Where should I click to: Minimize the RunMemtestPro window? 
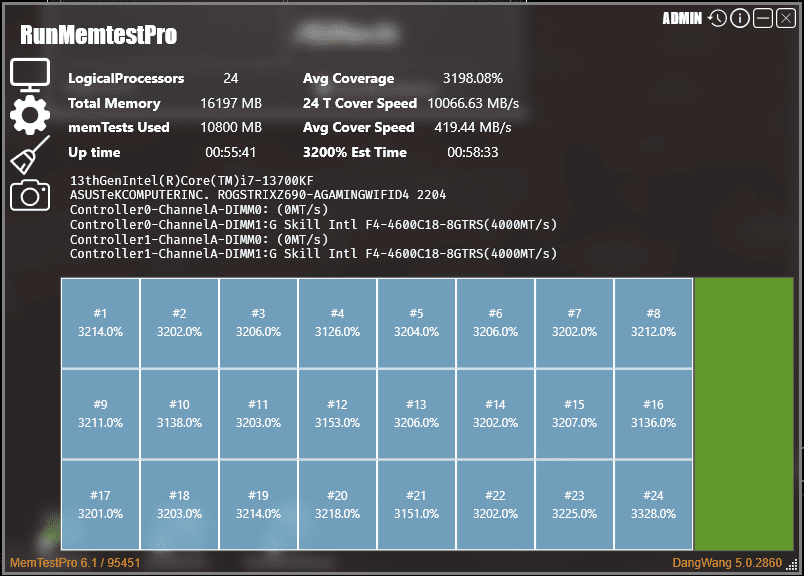click(762, 18)
